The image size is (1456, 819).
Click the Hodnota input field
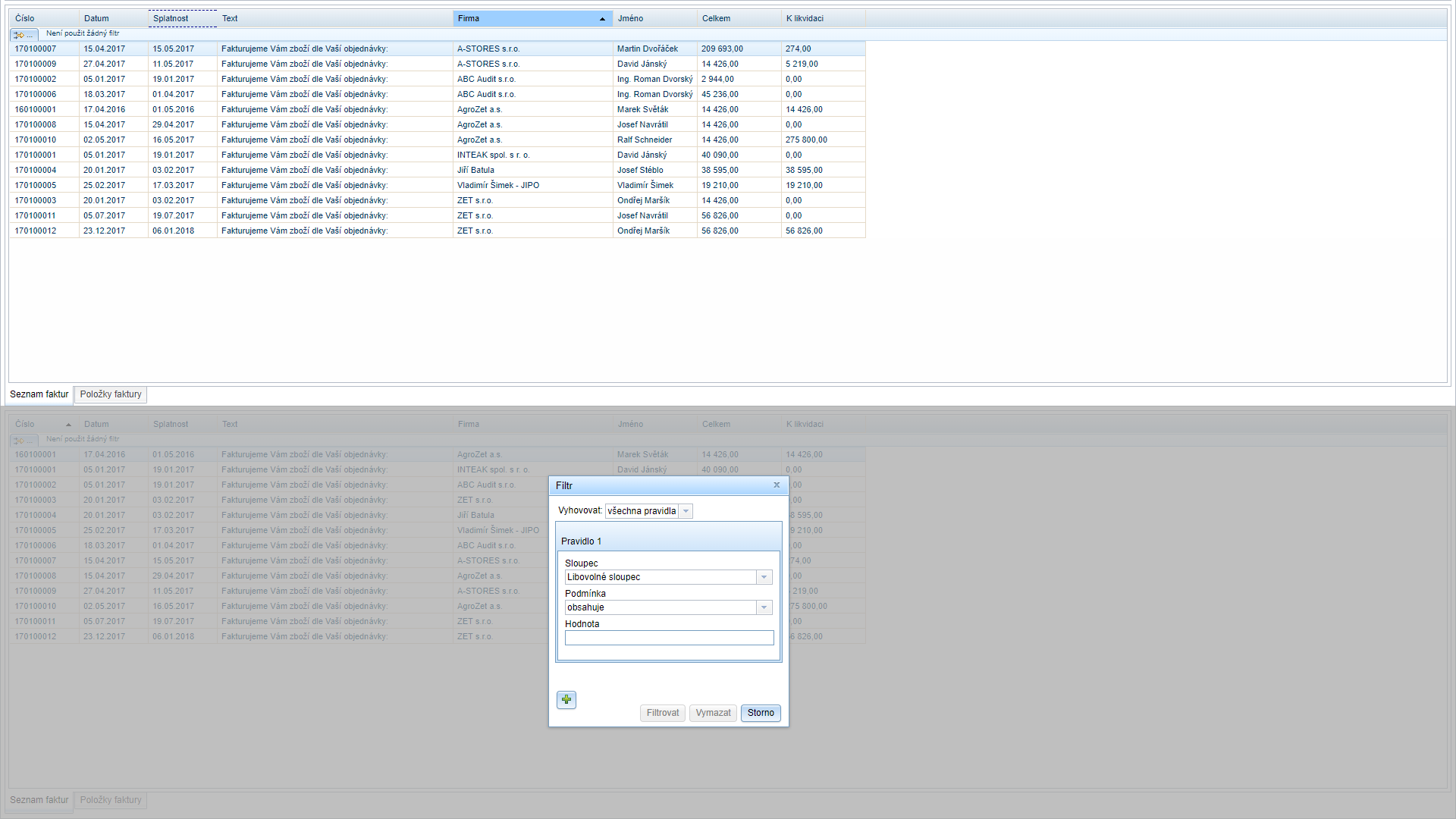coord(669,638)
